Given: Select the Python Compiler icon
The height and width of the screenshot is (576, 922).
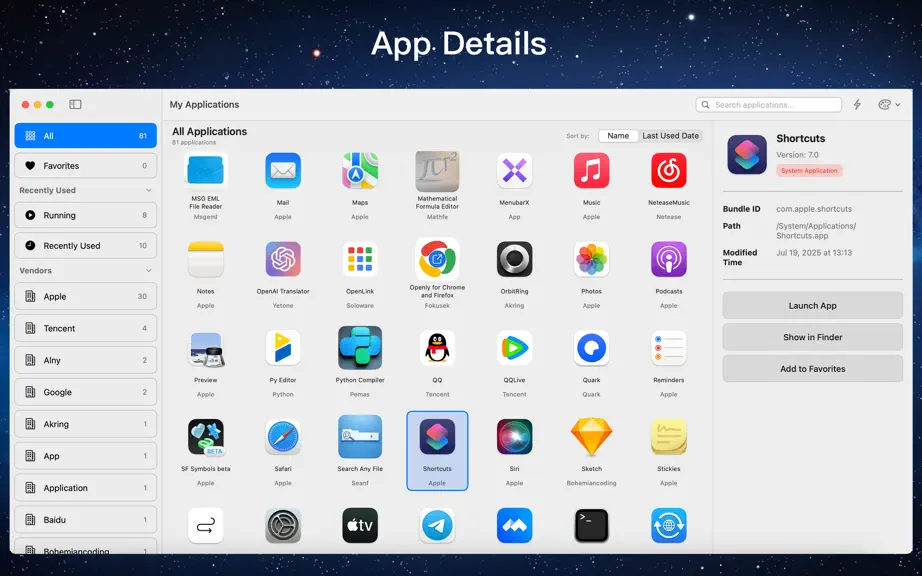Looking at the screenshot, I should tap(360, 348).
